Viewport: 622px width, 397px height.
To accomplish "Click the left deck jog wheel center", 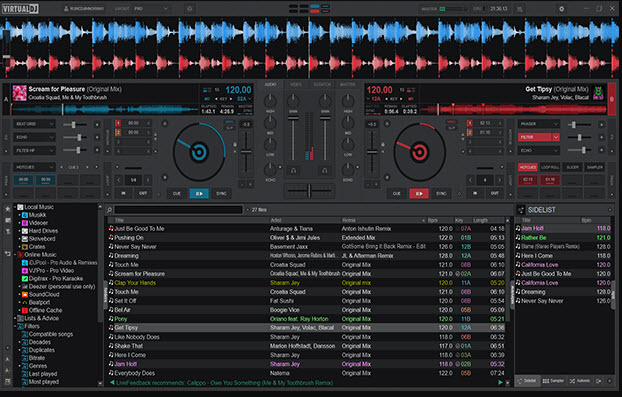I will [x=199, y=152].
